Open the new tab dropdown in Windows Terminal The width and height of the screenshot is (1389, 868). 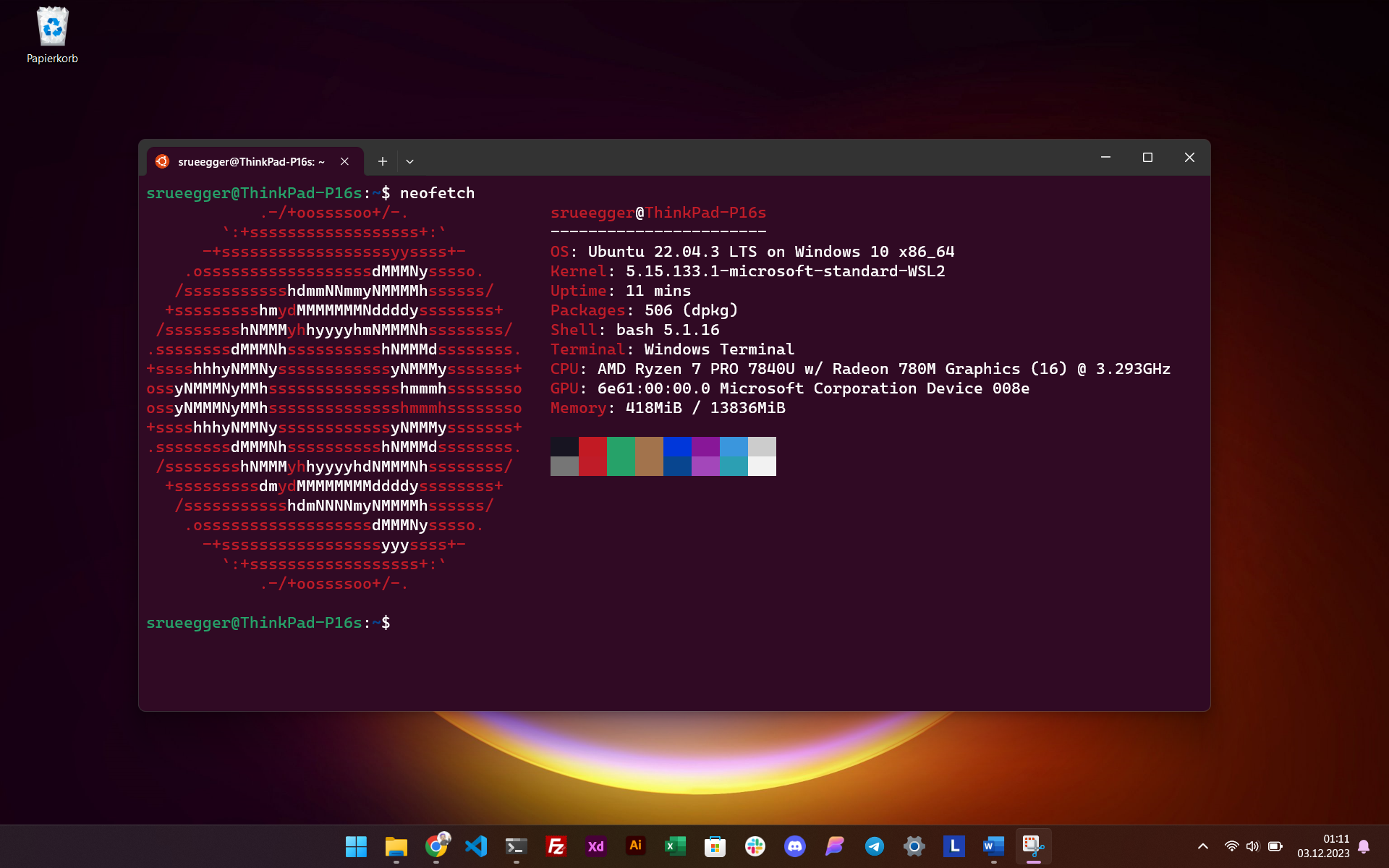click(x=409, y=161)
